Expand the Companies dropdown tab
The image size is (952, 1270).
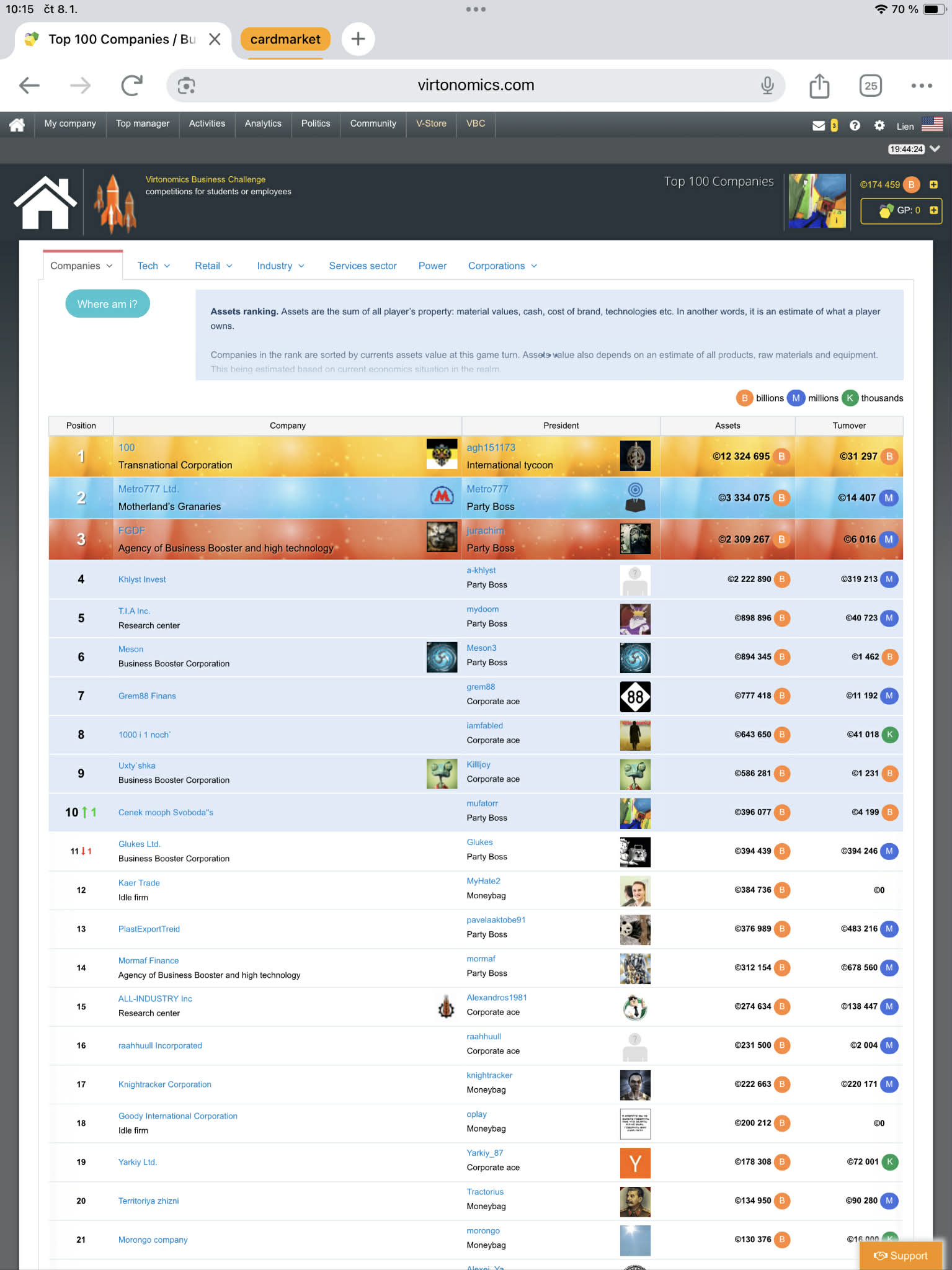click(x=82, y=266)
